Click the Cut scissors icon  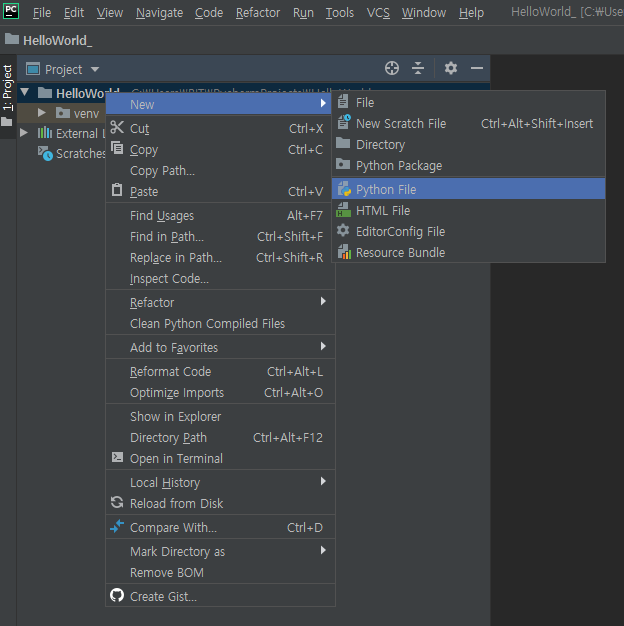click(117, 127)
